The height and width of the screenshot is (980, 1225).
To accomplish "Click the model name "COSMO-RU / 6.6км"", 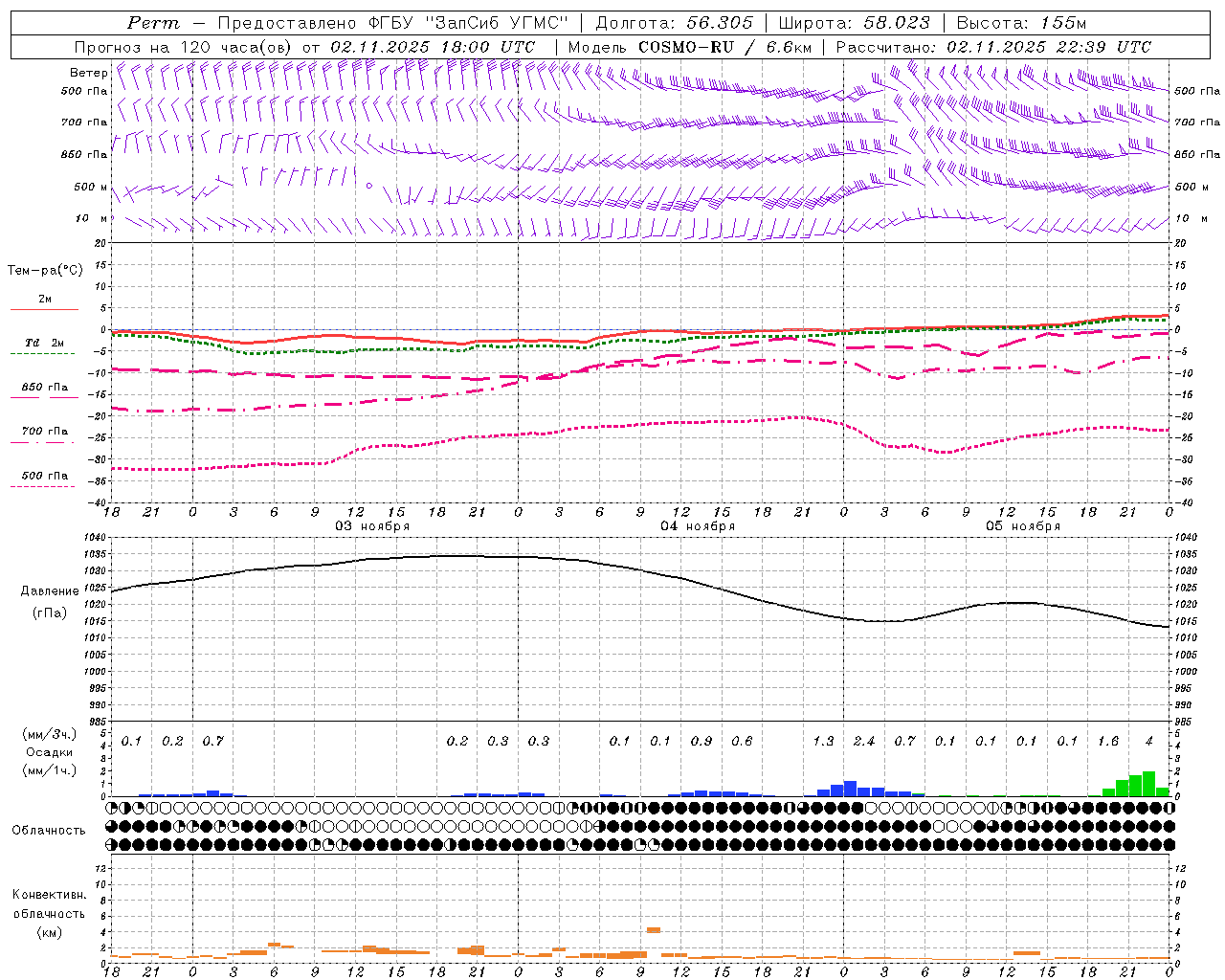I will coord(726,47).
